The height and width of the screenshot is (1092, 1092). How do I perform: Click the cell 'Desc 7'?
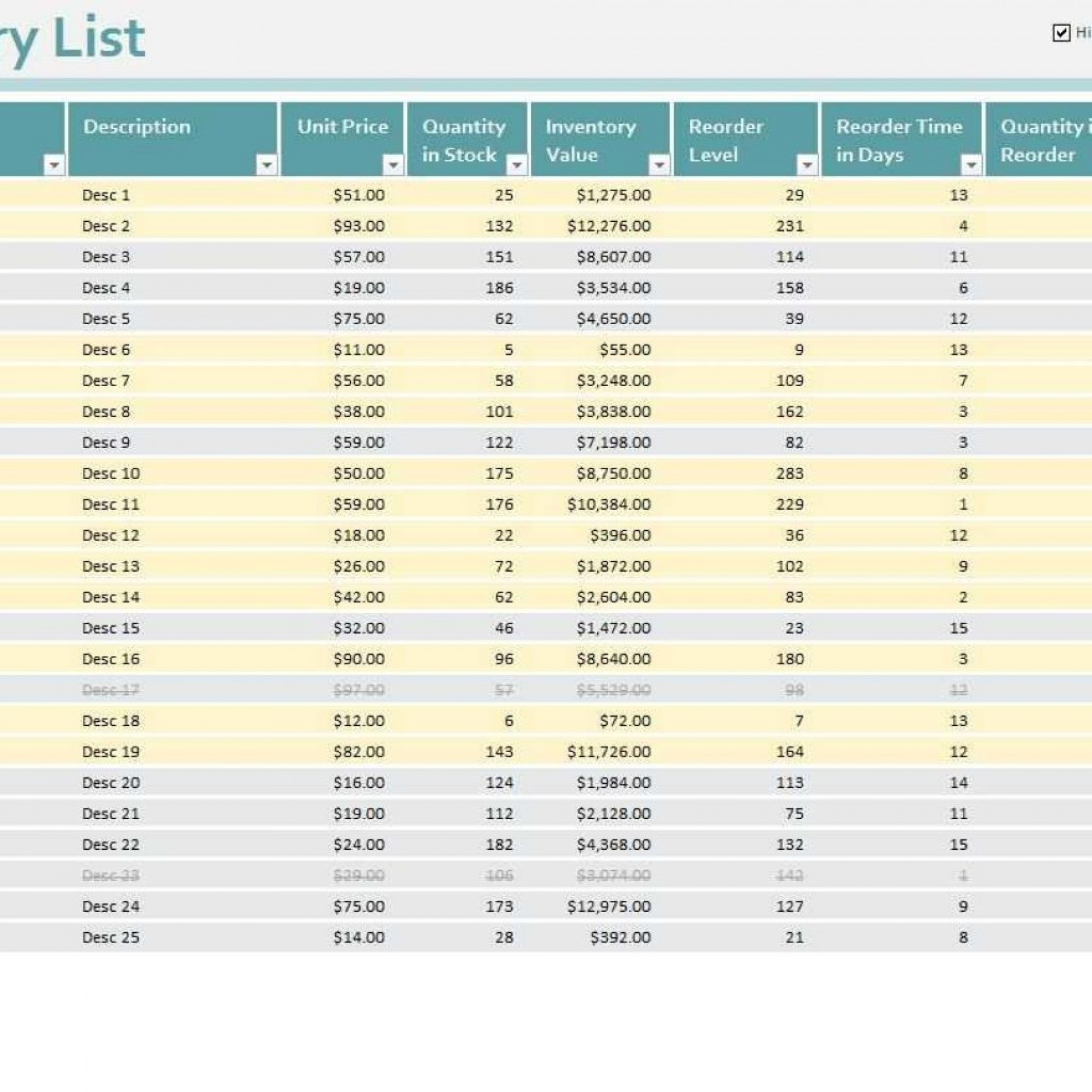pos(106,380)
